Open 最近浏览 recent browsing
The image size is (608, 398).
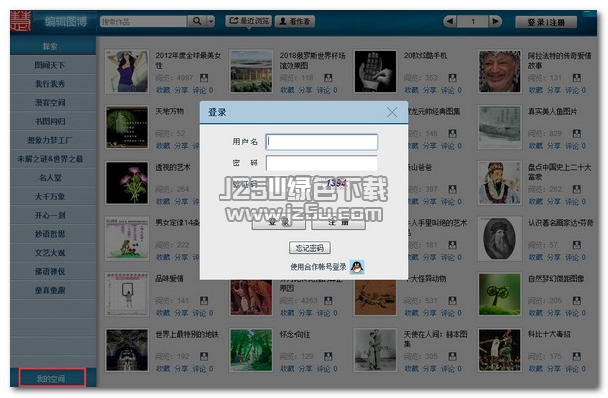coord(249,21)
